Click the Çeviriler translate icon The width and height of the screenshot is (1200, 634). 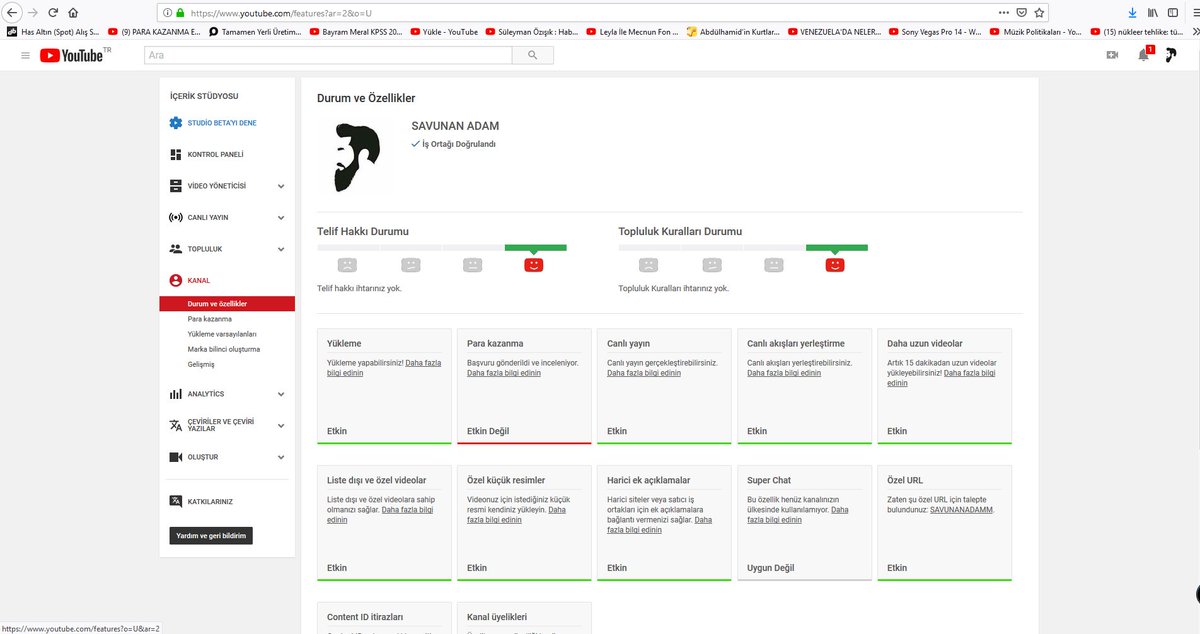click(176, 425)
